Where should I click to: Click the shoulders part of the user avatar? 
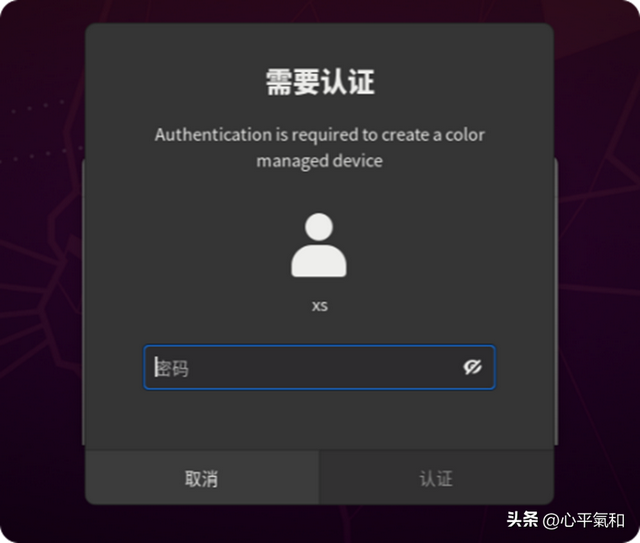coord(319,261)
